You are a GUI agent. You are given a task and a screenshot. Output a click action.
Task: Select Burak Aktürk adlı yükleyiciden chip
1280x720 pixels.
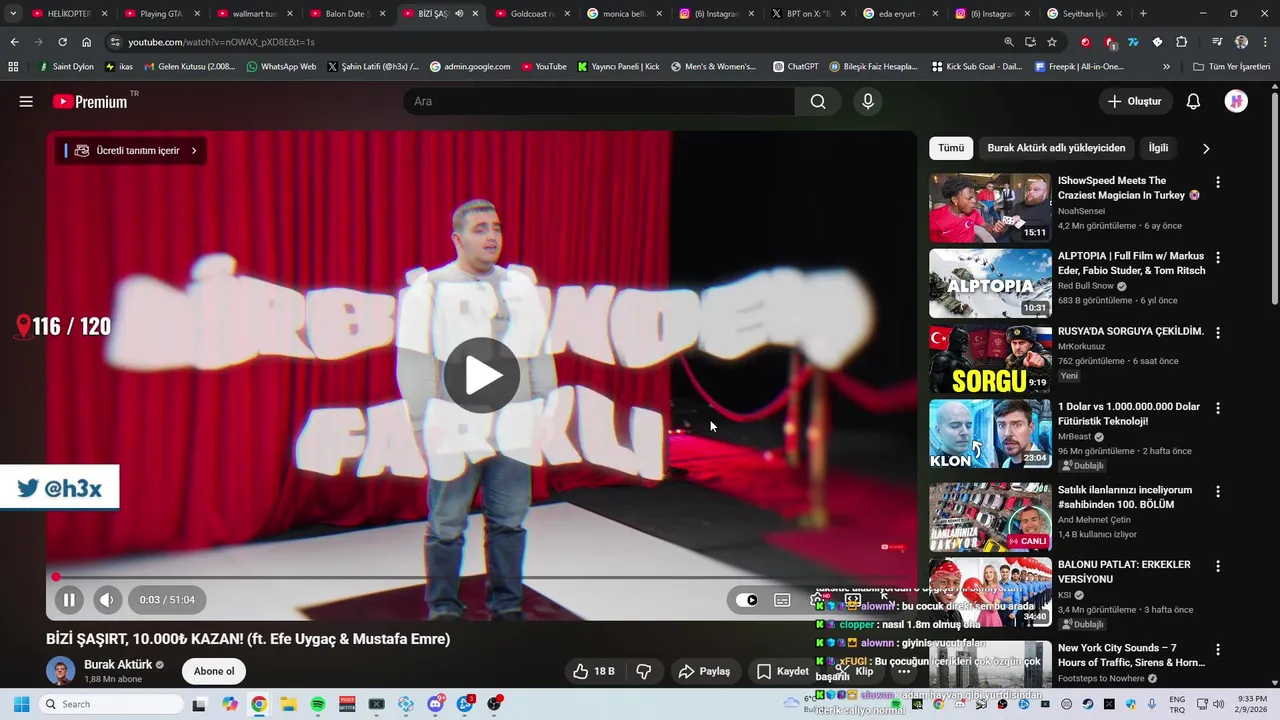coord(1056,148)
